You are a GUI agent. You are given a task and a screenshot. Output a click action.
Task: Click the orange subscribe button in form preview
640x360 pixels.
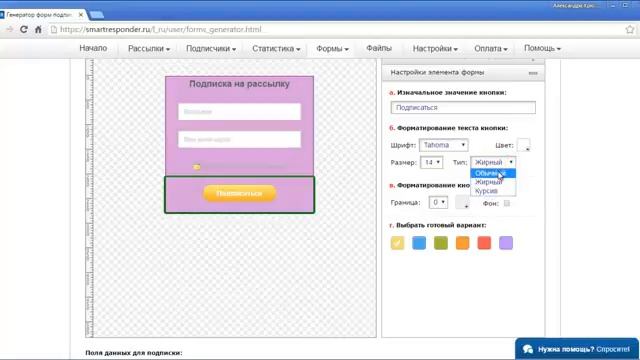[240, 193]
